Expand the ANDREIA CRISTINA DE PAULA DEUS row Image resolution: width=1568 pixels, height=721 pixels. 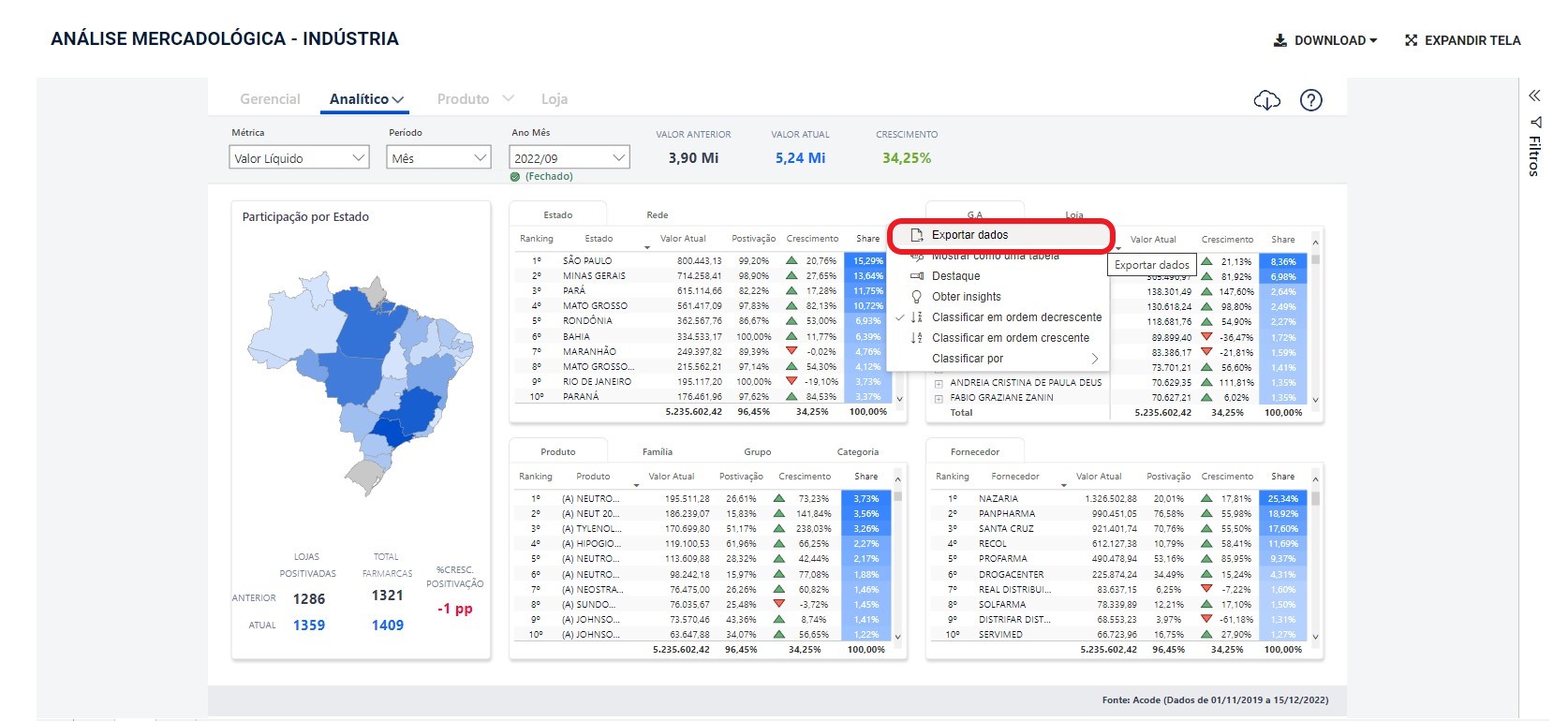[x=939, y=383]
